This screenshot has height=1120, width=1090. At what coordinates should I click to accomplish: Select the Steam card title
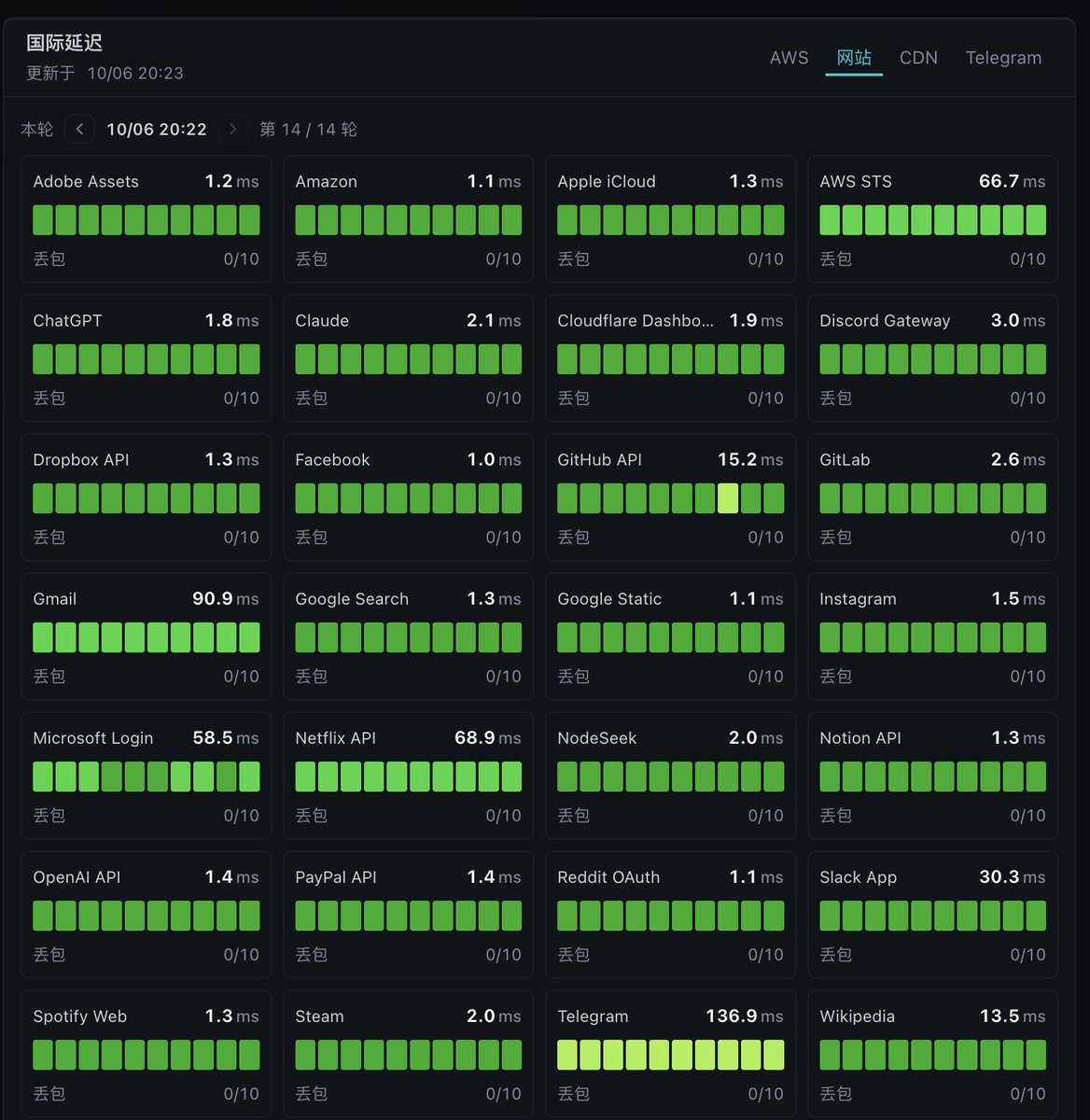(319, 1016)
